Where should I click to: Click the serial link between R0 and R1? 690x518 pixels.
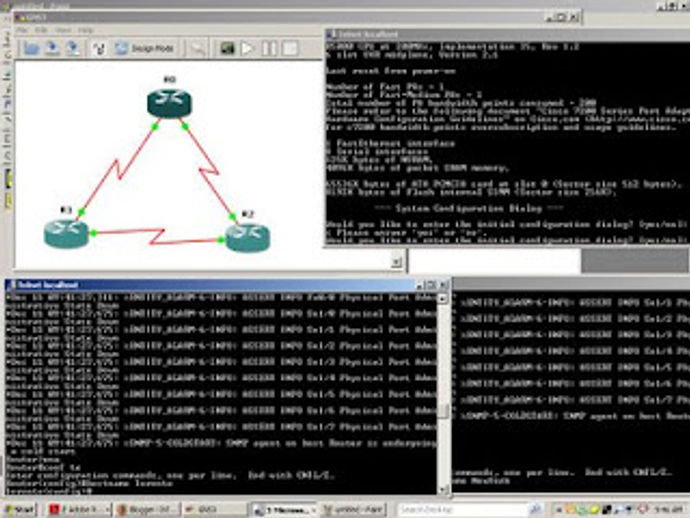[x=118, y=168]
